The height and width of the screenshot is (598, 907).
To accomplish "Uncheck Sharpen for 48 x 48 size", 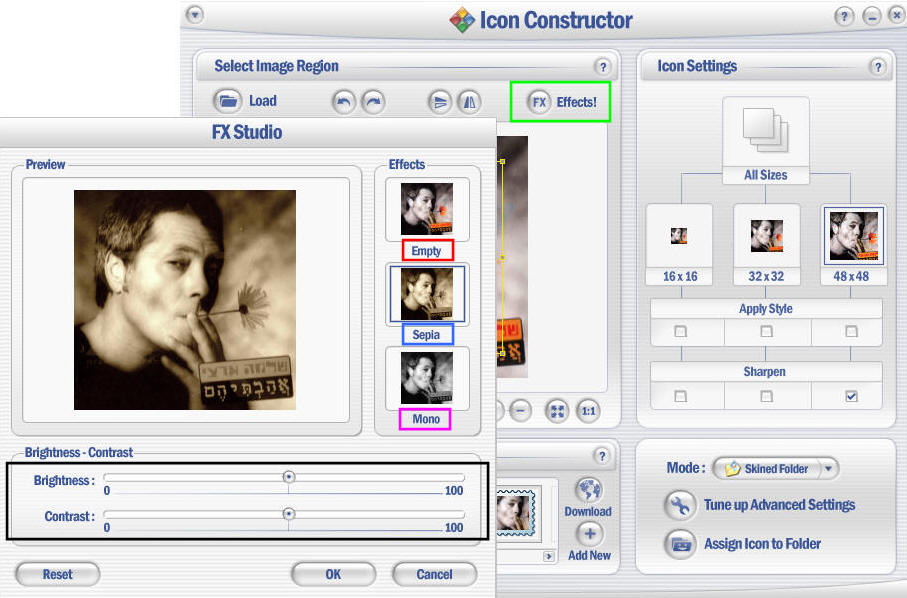I will click(x=851, y=396).
